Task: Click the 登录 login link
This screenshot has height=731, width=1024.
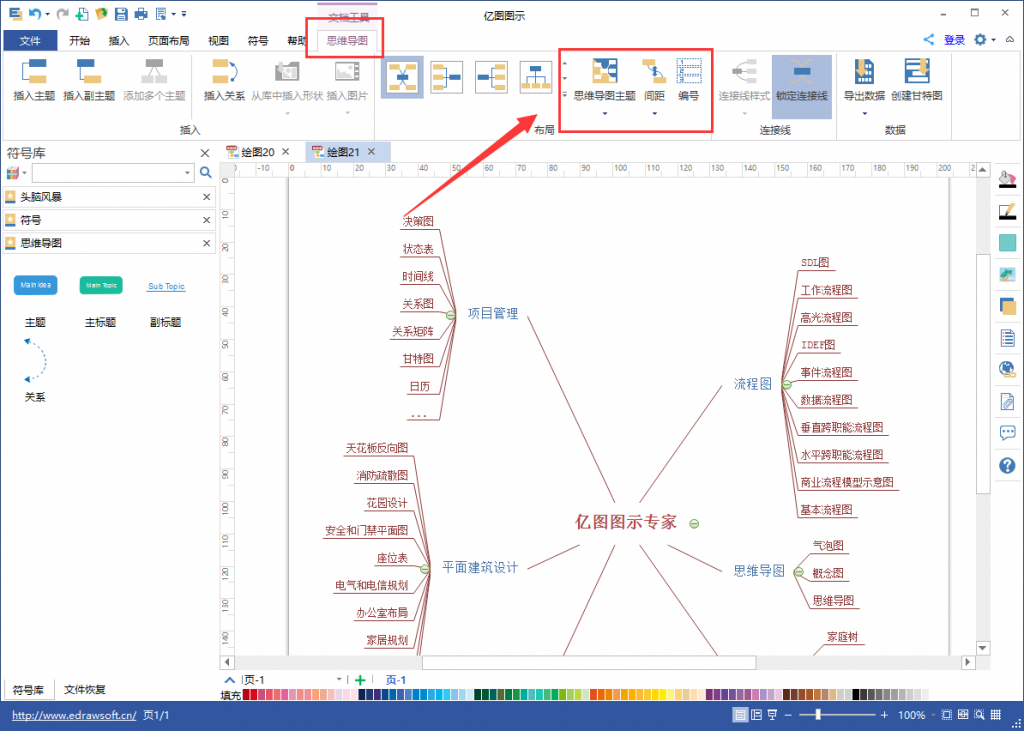Action: tap(954, 41)
